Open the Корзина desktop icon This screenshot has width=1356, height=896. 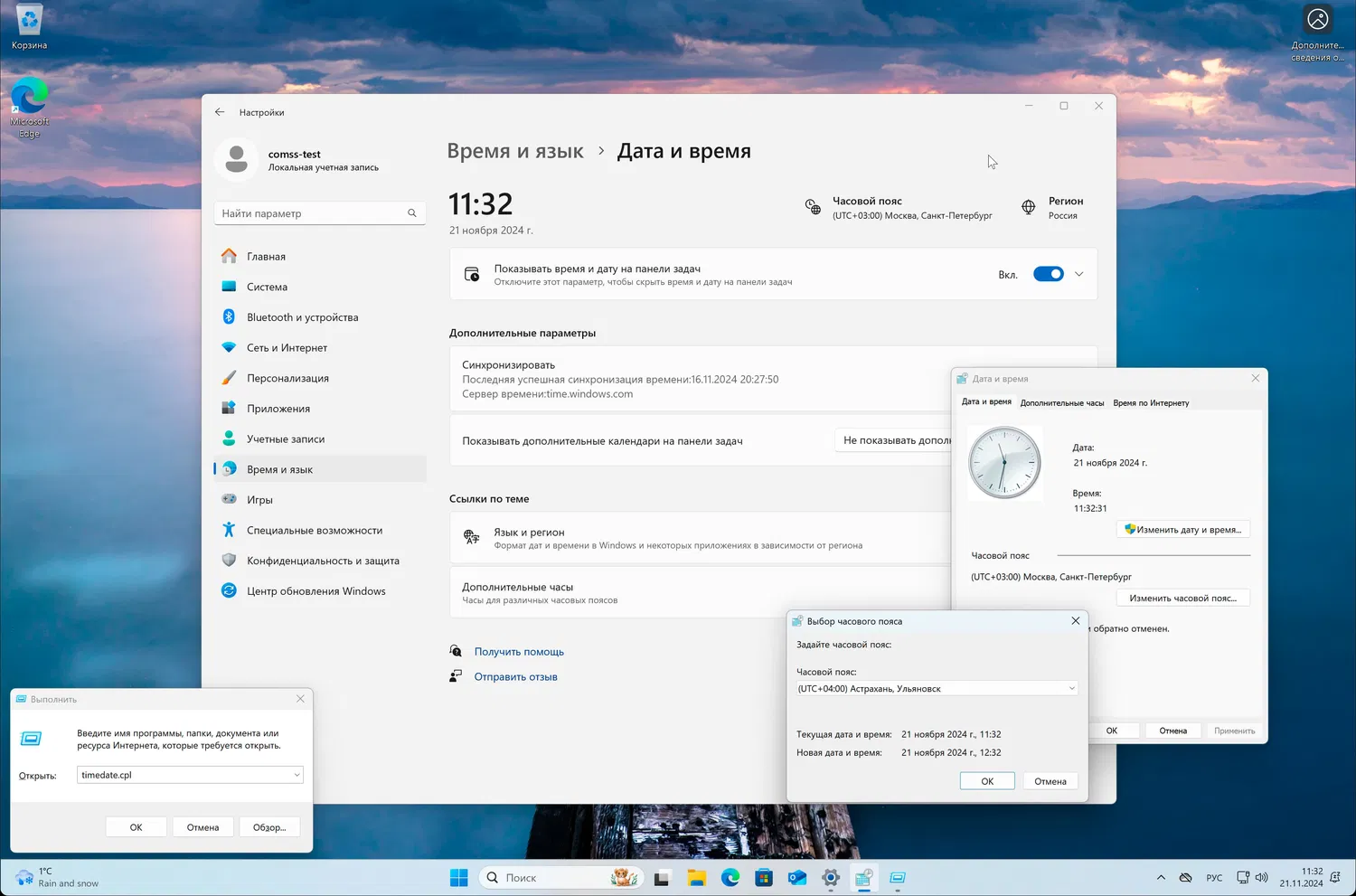(x=30, y=27)
